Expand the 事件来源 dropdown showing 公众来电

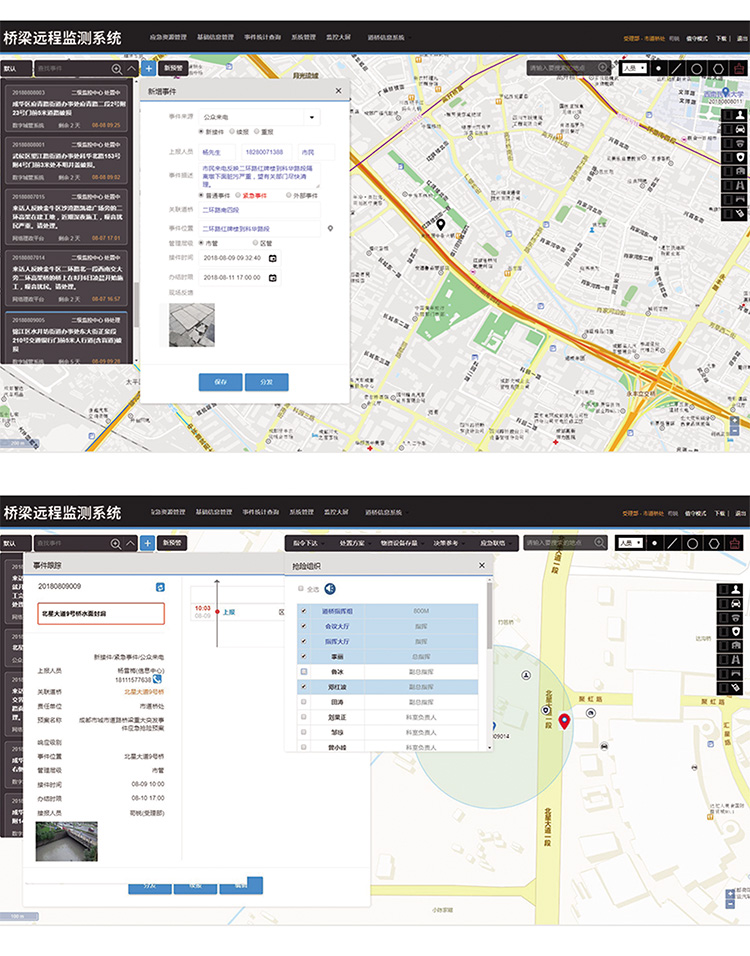(310, 117)
